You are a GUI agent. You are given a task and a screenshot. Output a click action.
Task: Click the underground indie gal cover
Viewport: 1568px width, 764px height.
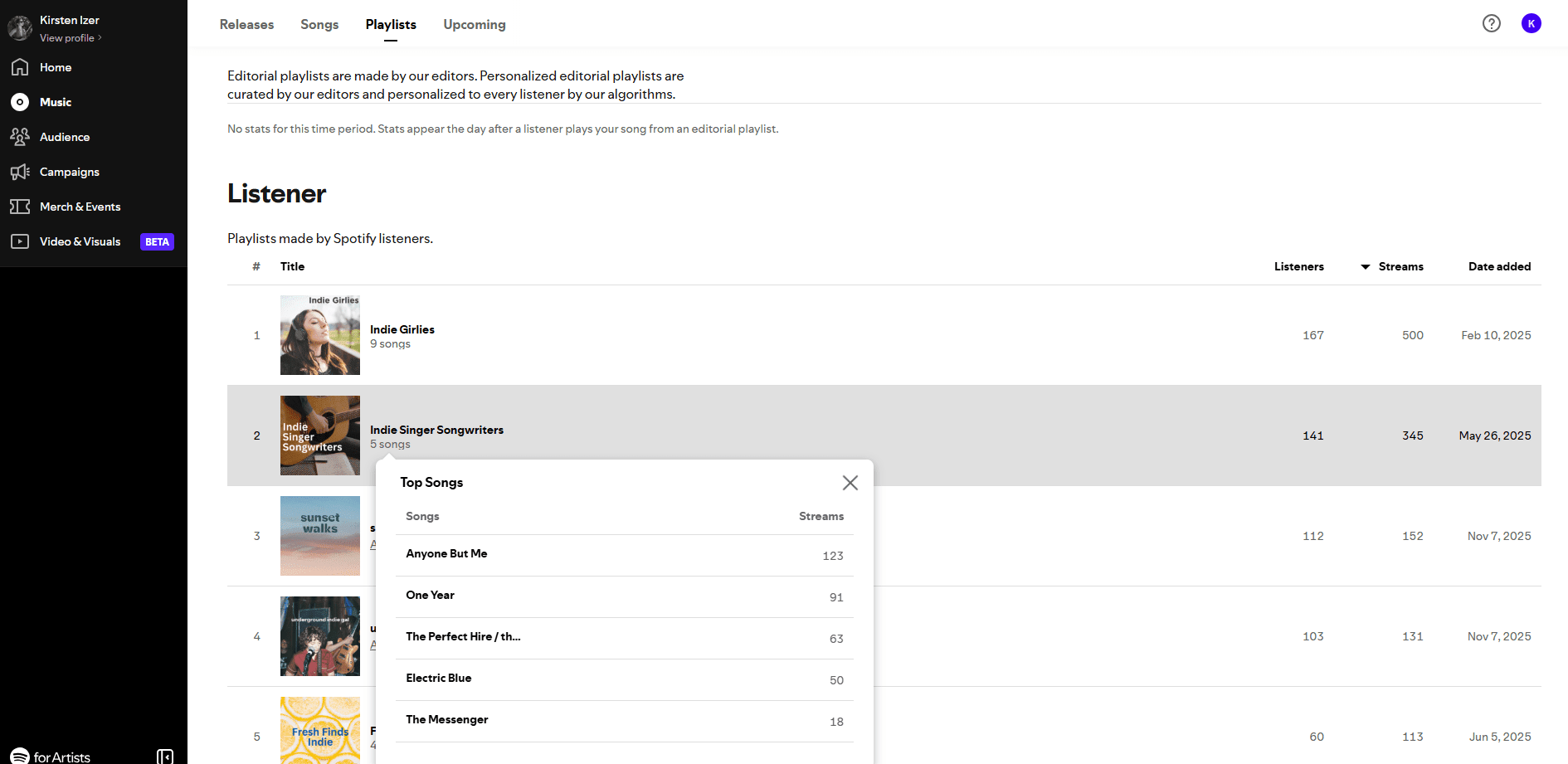coord(320,636)
